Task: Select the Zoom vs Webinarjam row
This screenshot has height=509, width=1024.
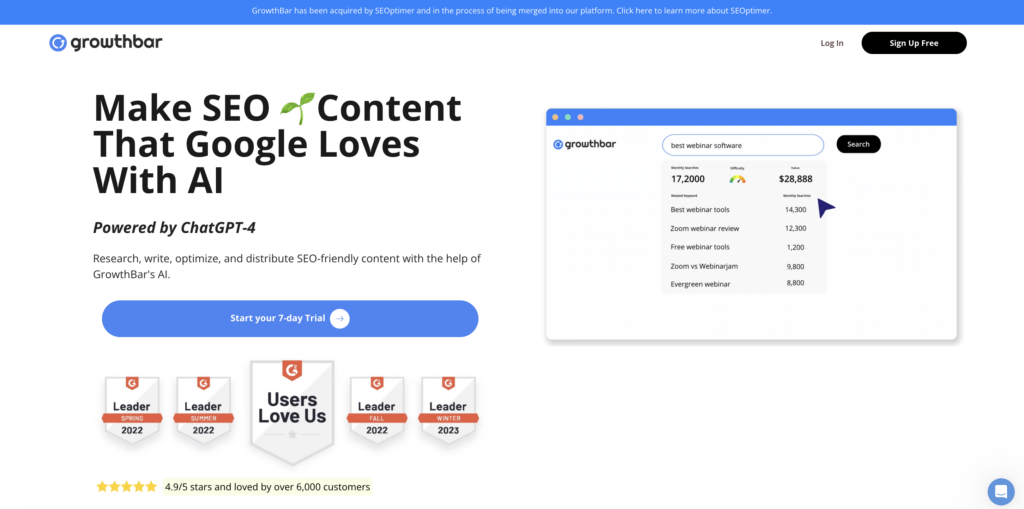Action: [x=743, y=266]
